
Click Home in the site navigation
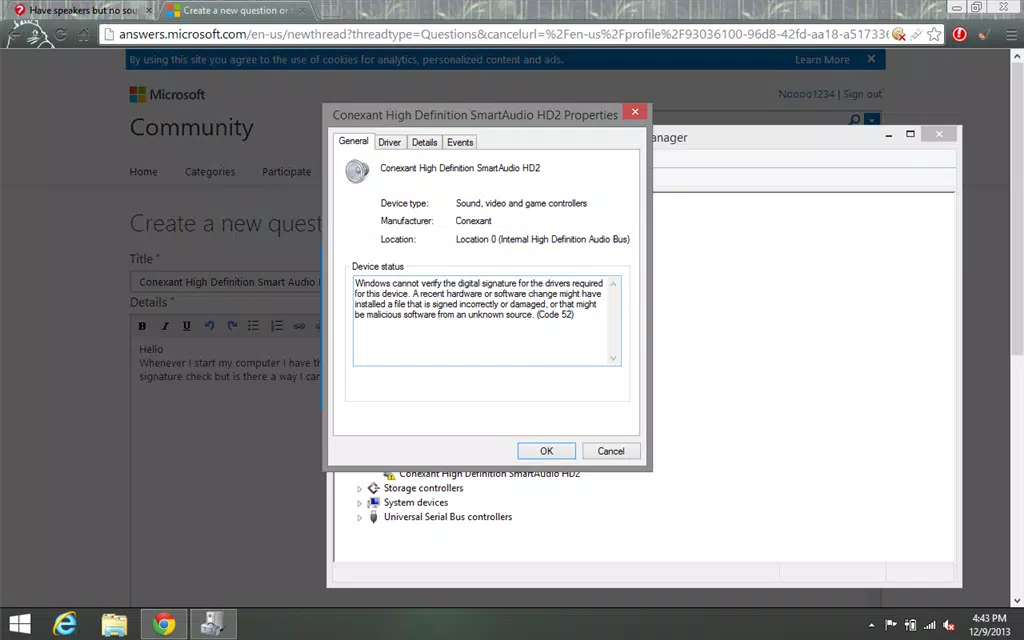coord(143,172)
